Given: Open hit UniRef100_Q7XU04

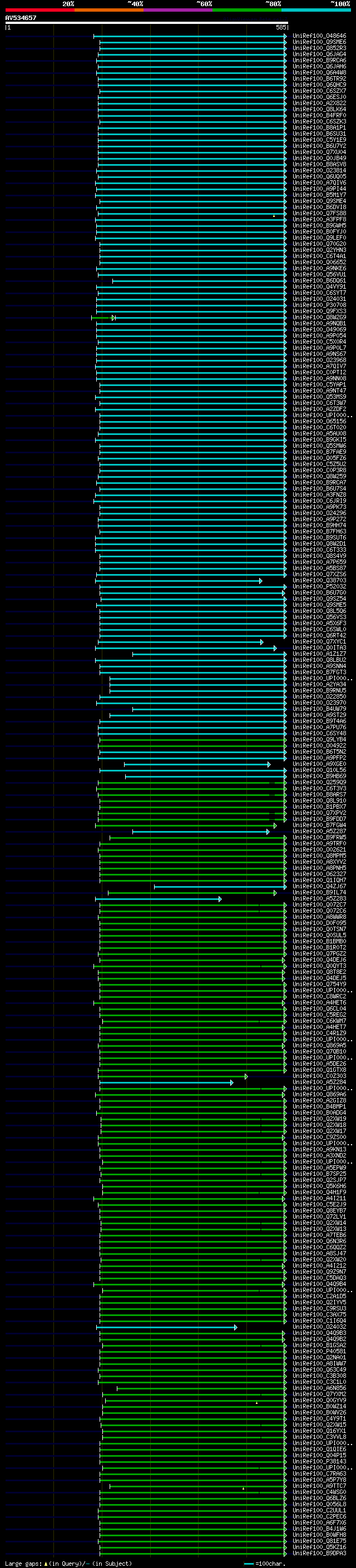Looking at the screenshot, I should (x=319, y=152).
